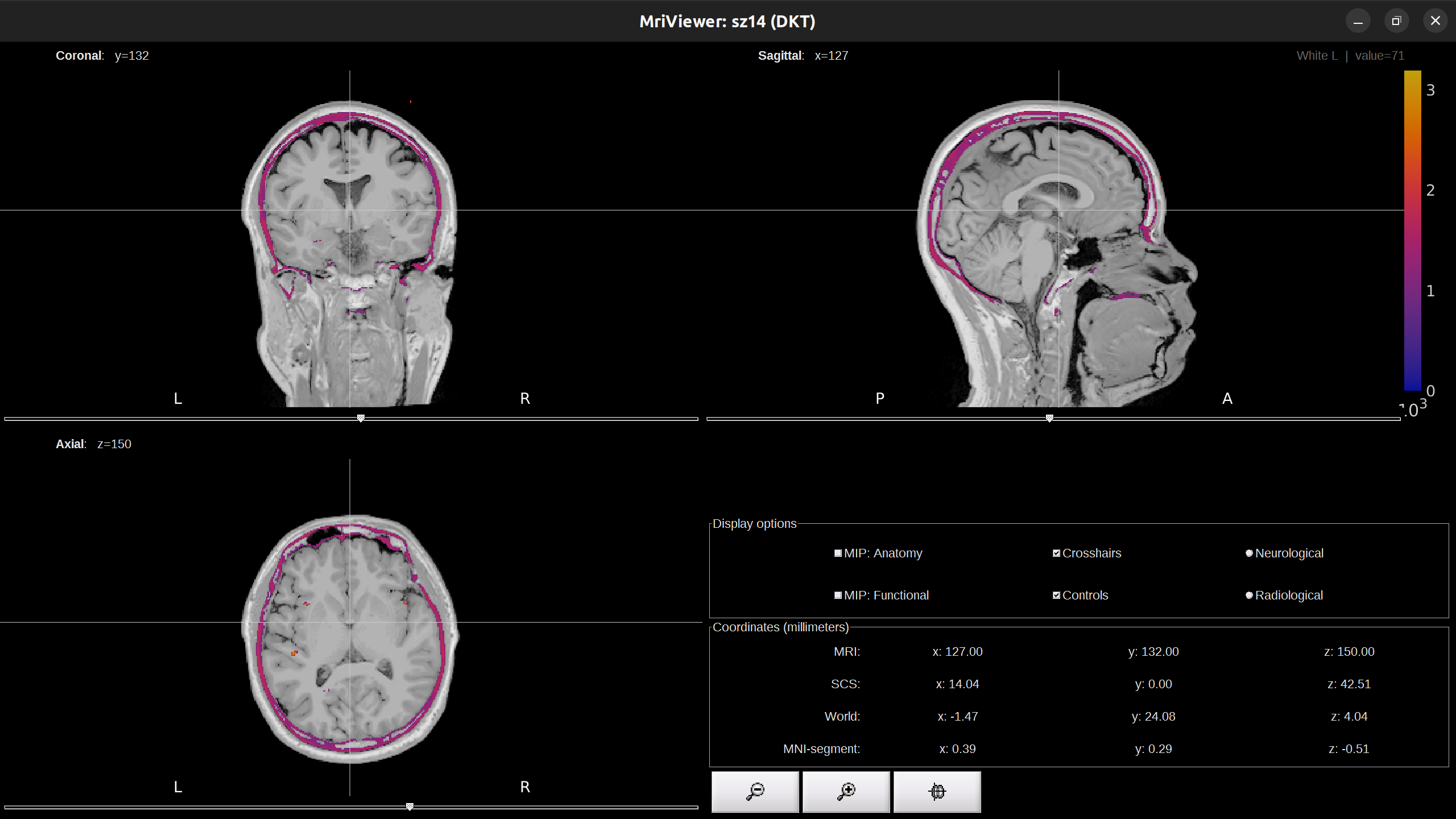Click the Axial z=150 label
The image size is (1456, 819).
[x=93, y=444]
